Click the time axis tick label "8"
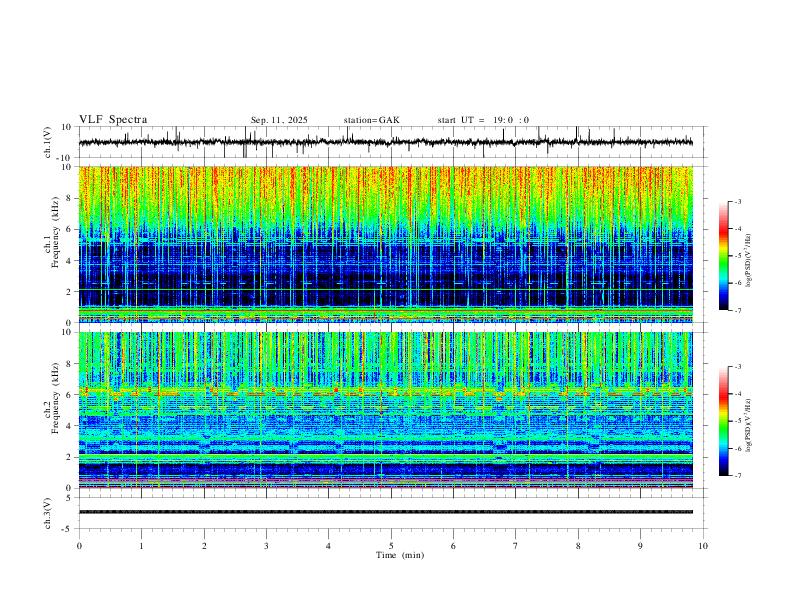792x612 pixels. click(x=578, y=546)
